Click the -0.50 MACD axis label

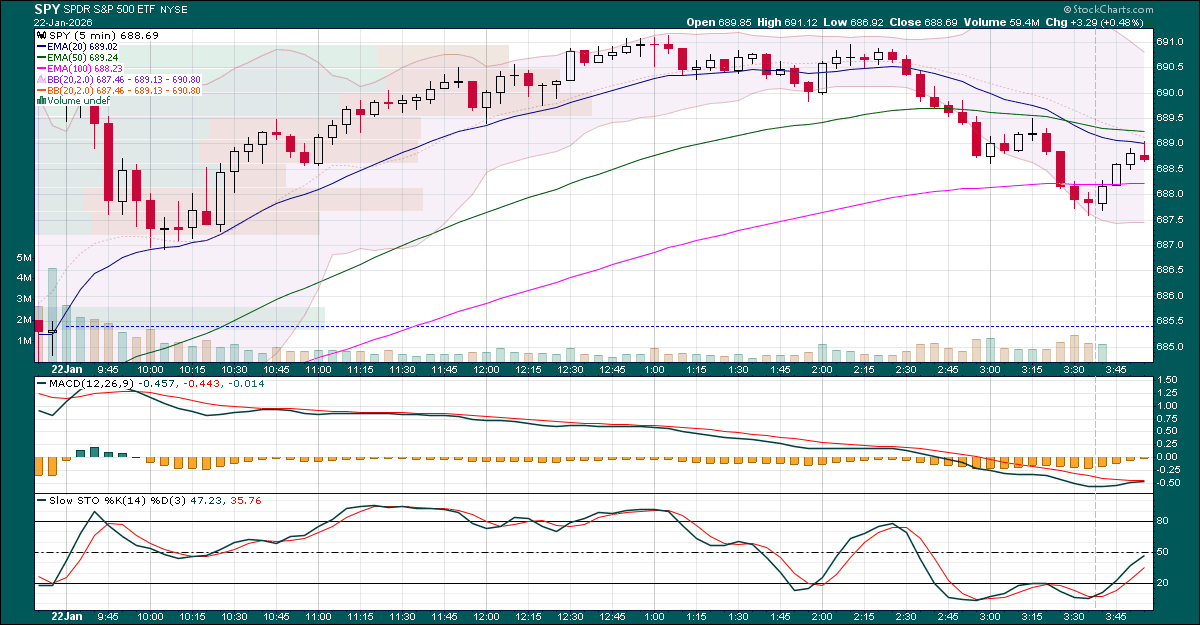(x=1167, y=483)
